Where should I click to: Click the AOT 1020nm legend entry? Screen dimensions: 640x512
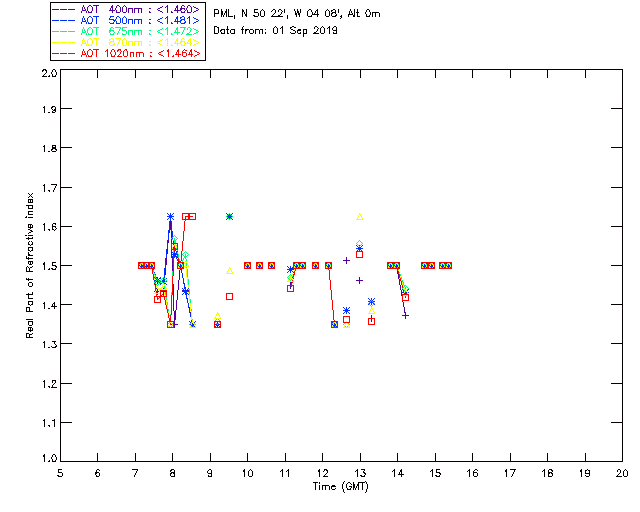tap(127, 53)
